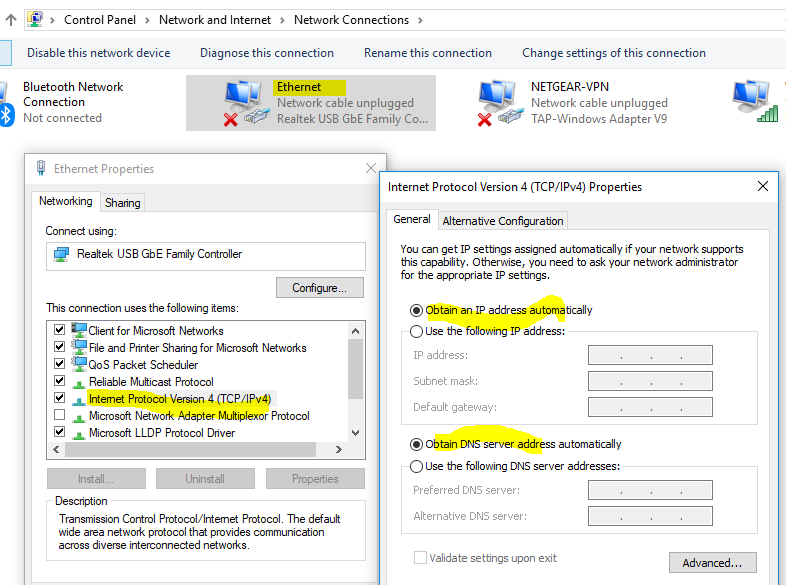Click Network and Internet in breadcrumb
Screen dimensions: 786x585
pyautogui.click(x=215, y=20)
